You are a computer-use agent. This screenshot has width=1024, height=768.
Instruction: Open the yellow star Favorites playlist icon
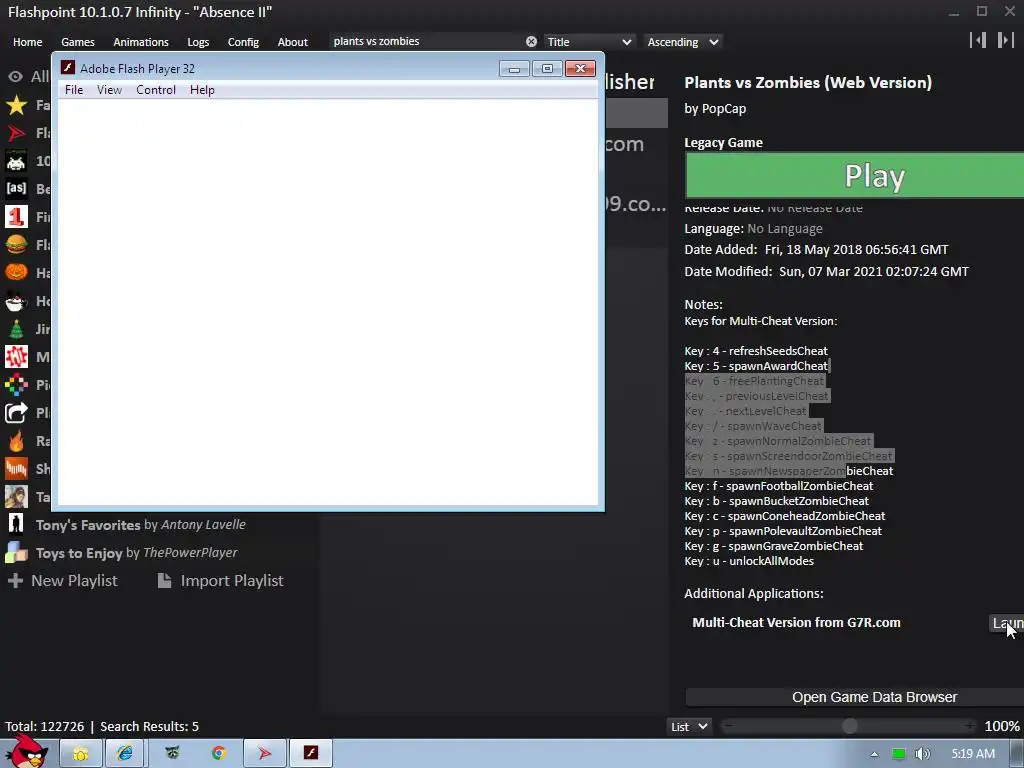pyautogui.click(x=16, y=105)
